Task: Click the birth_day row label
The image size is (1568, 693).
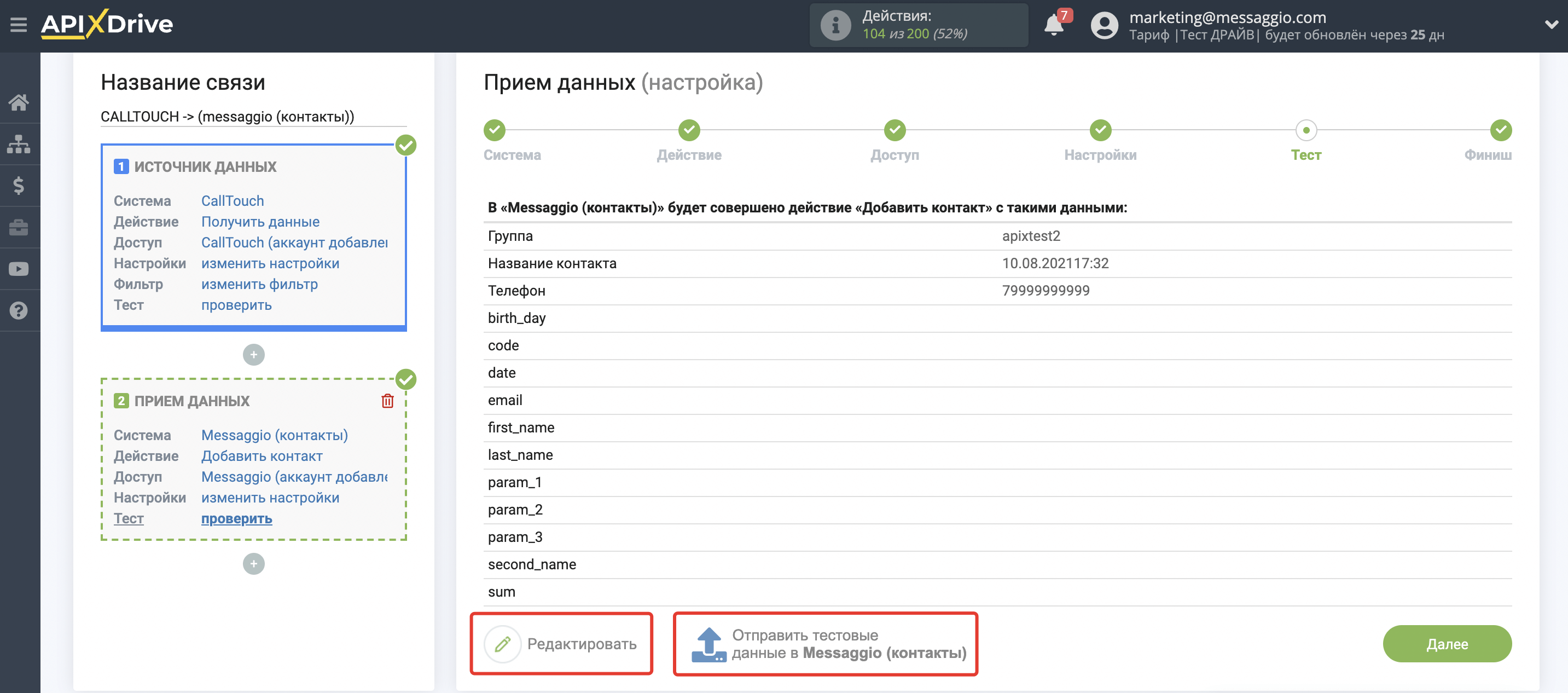Action: click(x=516, y=319)
